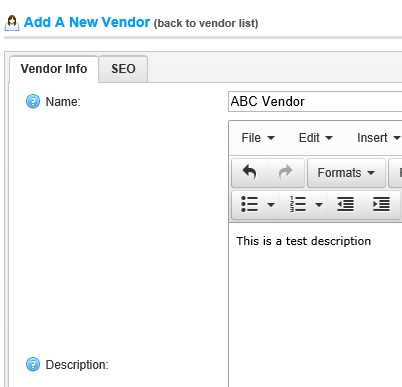Open the Insert menu in the editor
The width and height of the screenshot is (402, 387).
point(378,138)
